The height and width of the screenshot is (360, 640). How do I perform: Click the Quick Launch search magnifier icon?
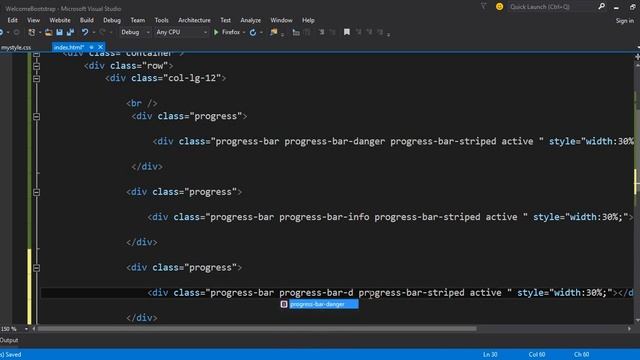(x=601, y=7)
